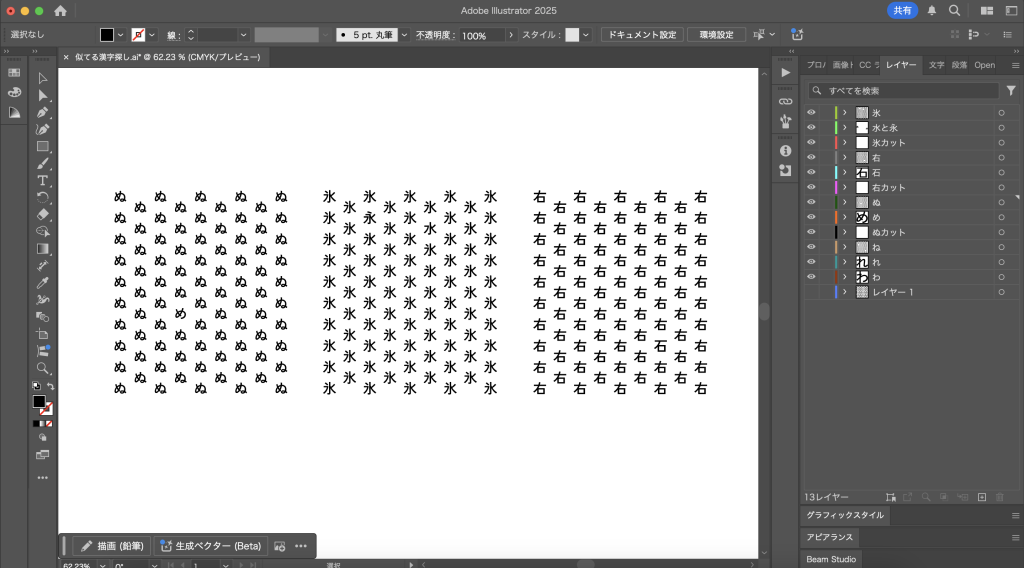
Task: Open the Color palette panel icon
Action: (x=14, y=93)
